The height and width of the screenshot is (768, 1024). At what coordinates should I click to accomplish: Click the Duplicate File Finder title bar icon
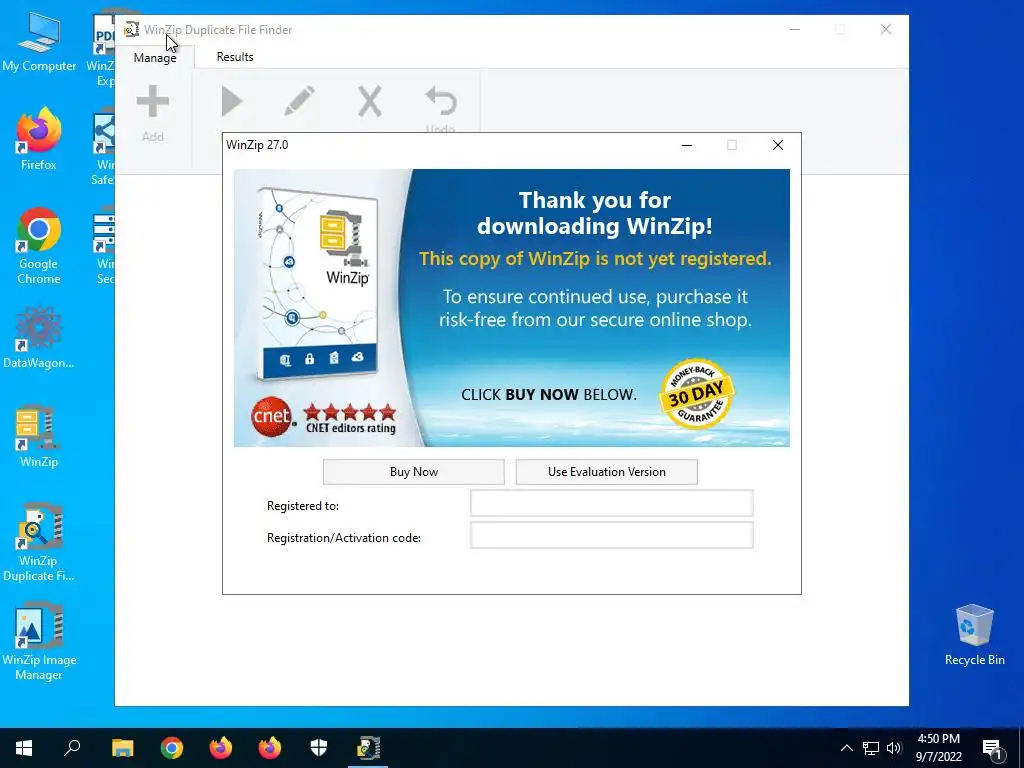pyautogui.click(x=131, y=29)
